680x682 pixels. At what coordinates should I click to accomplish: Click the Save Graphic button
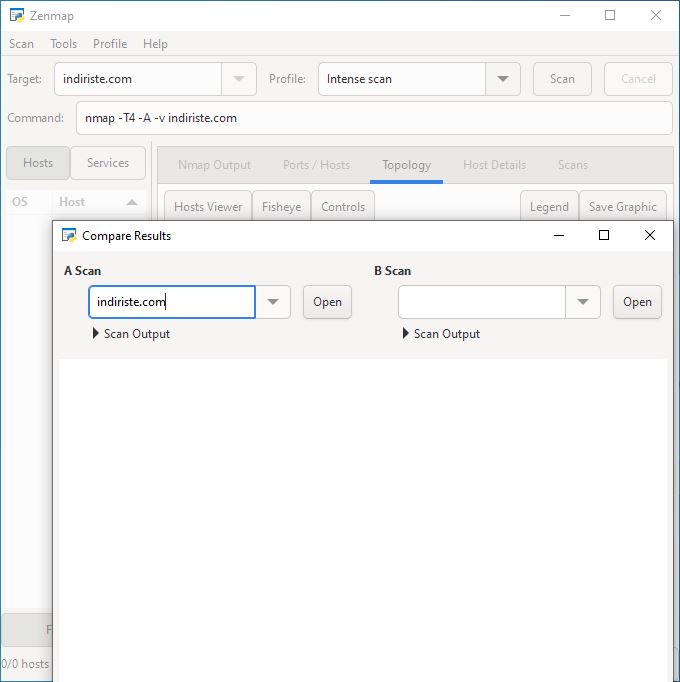pyautogui.click(x=623, y=207)
